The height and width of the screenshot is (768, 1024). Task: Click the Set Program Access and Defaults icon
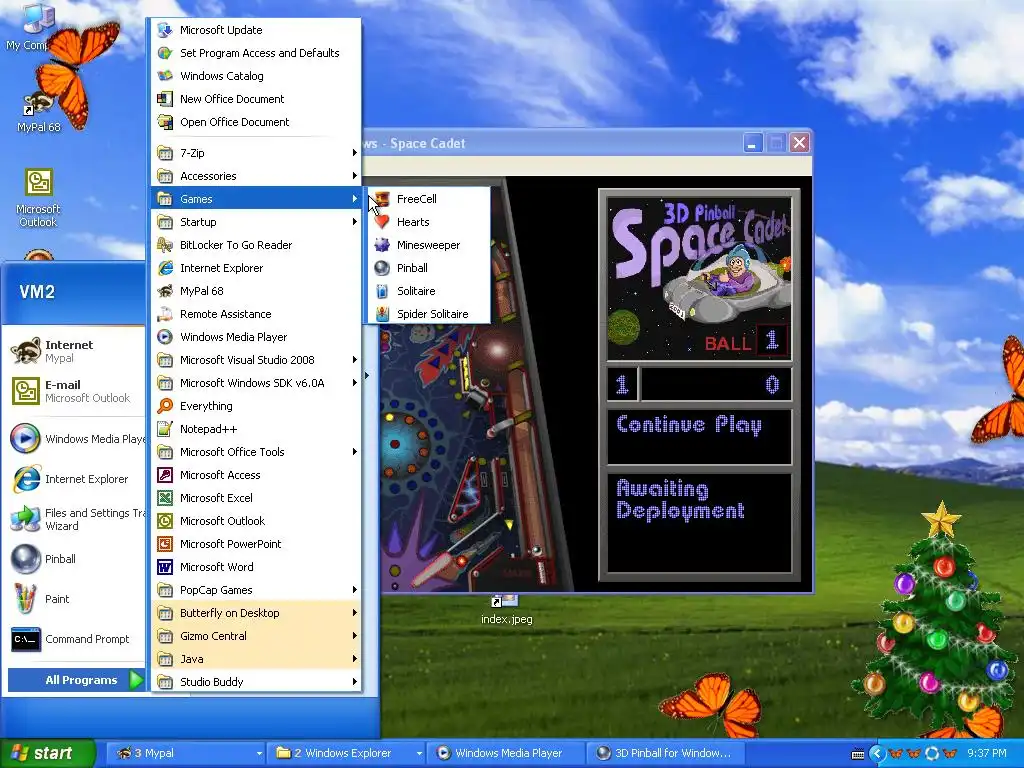[x=165, y=53]
